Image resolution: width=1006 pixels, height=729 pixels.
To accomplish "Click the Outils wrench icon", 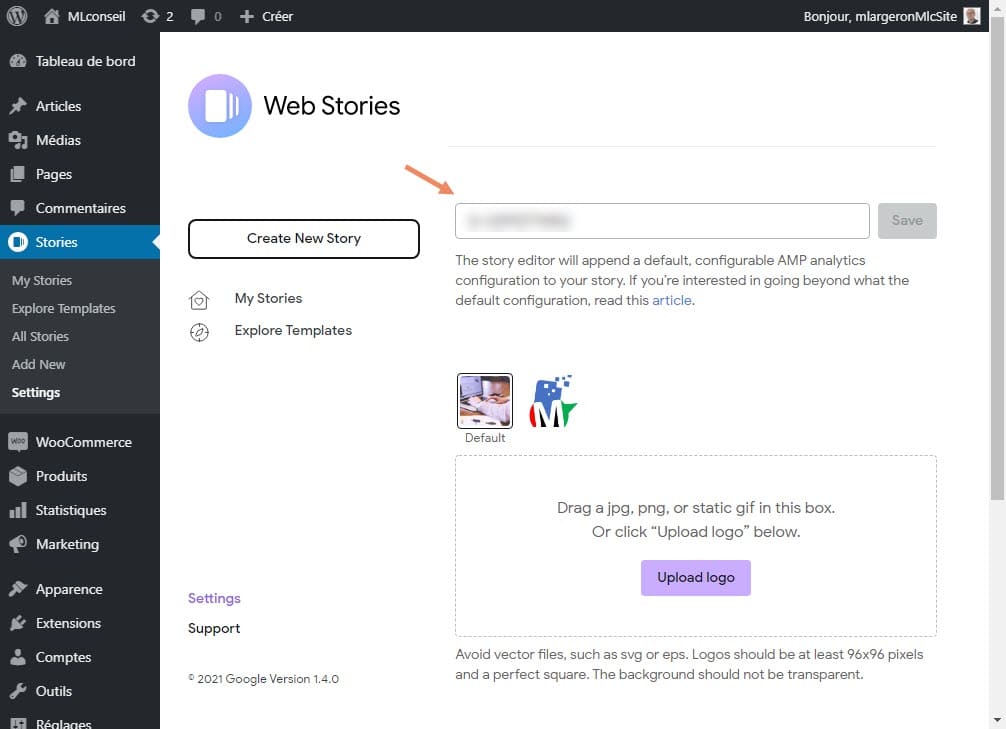I will coord(18,691).
